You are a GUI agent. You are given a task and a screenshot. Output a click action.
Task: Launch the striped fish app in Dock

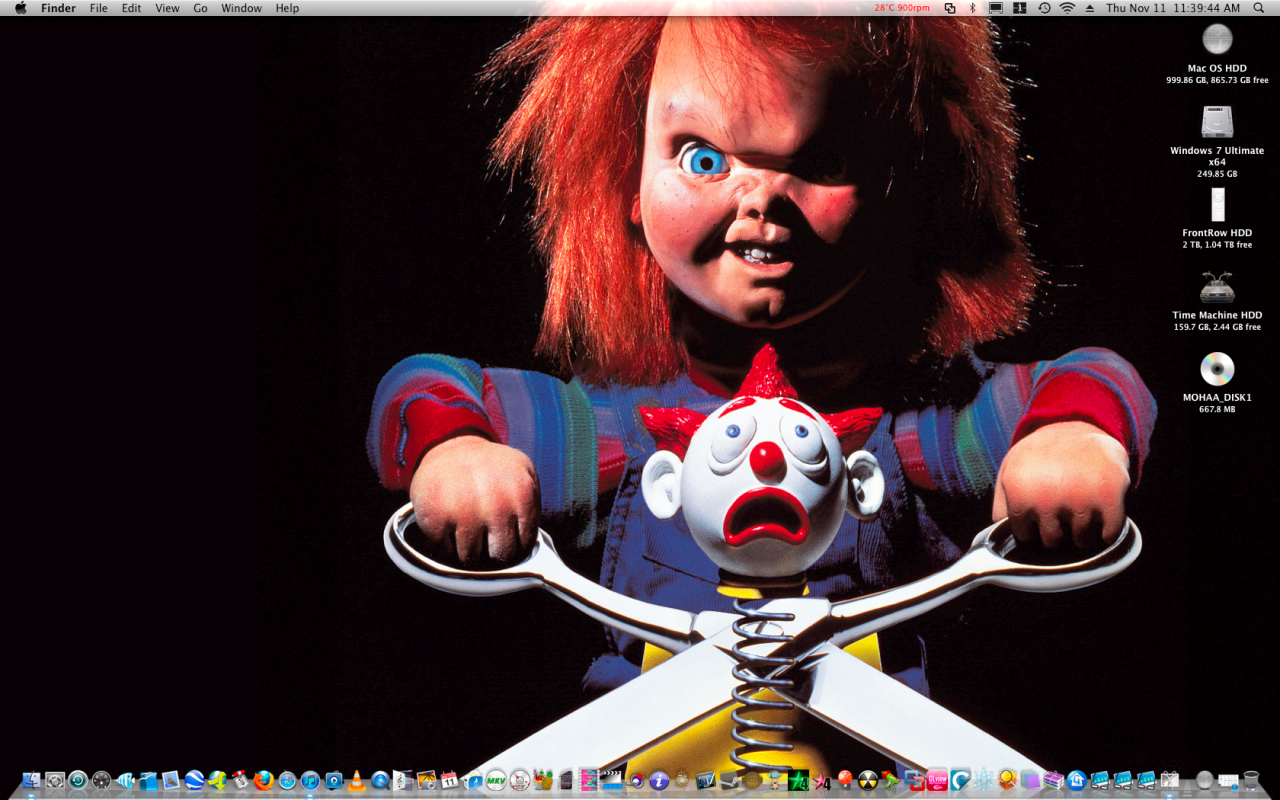pyautogui.click(x=125, y=780)
